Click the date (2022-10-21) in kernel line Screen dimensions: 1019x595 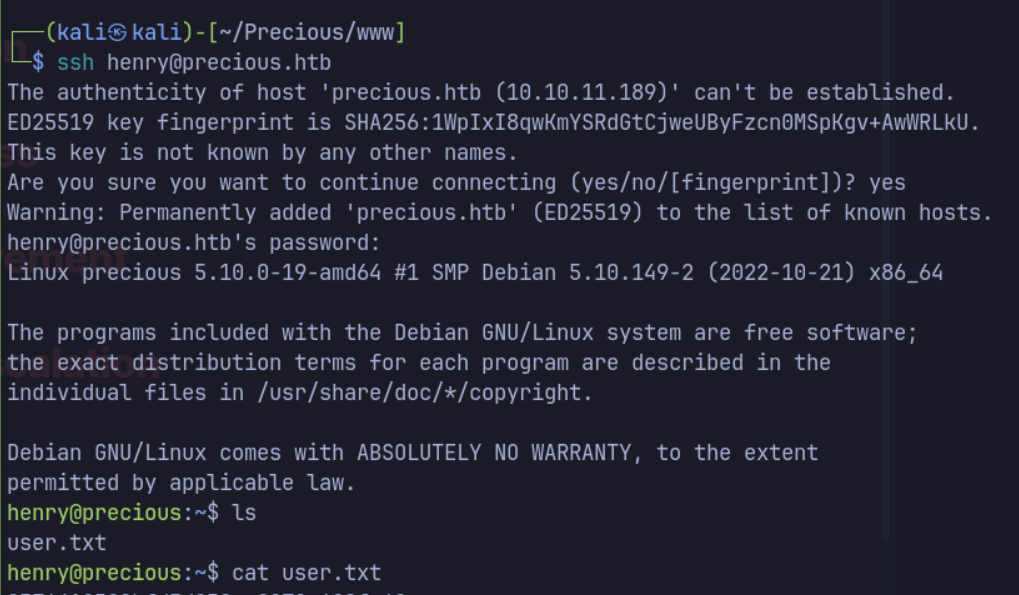point(781,273)
